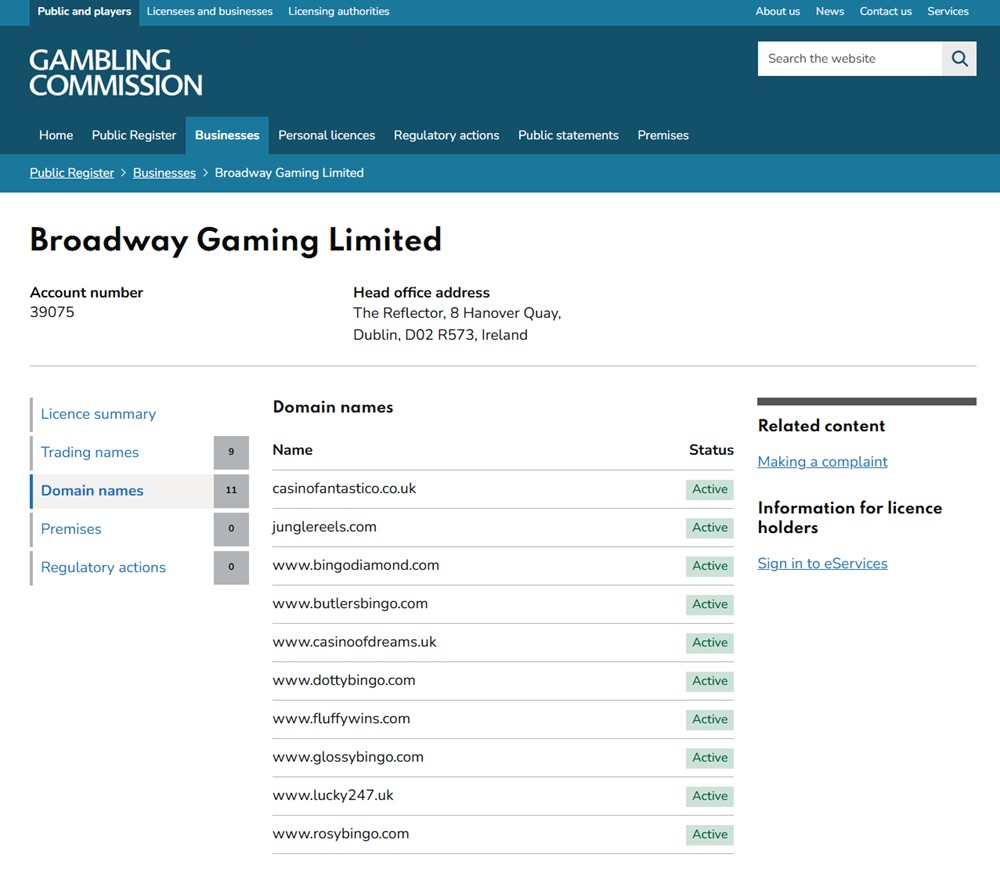Open Licensing authorities section

pyautogui.click(x=339, y=11)
